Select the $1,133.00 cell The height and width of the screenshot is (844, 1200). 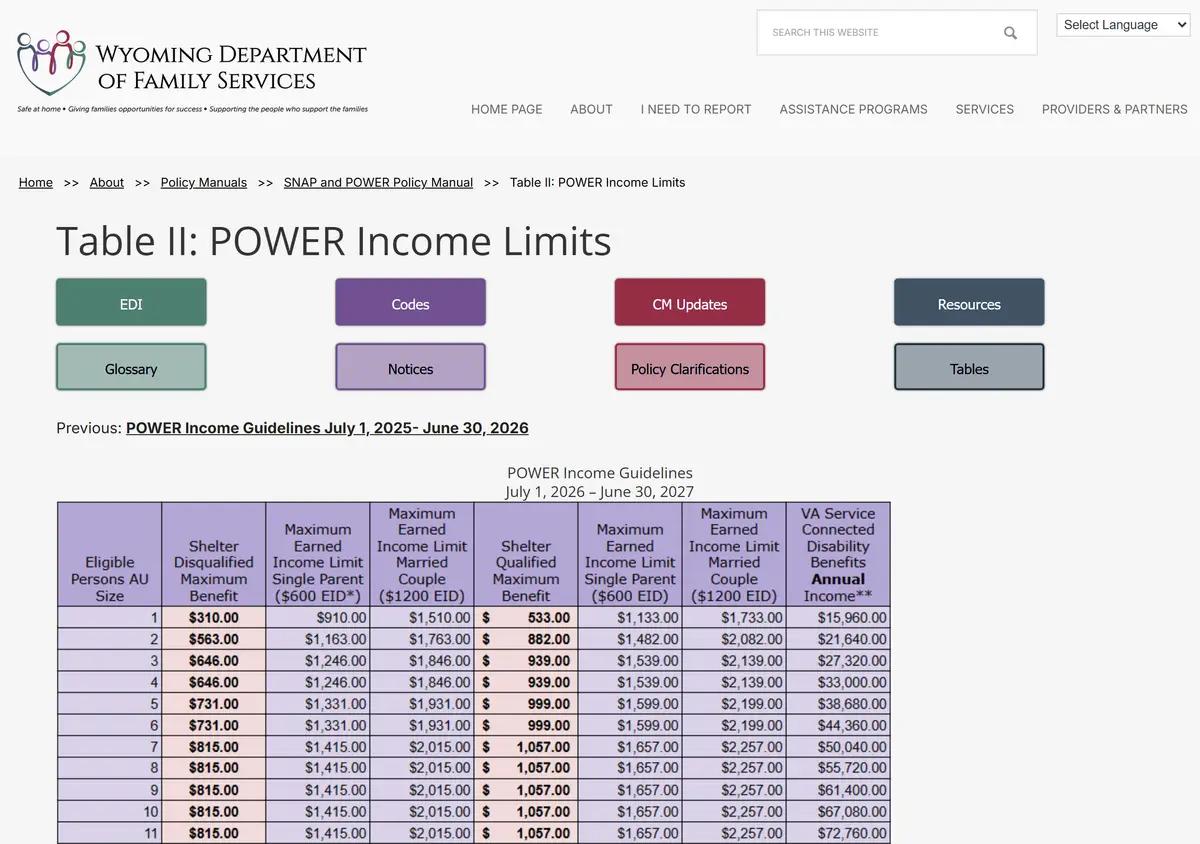[x=630, y=618]
